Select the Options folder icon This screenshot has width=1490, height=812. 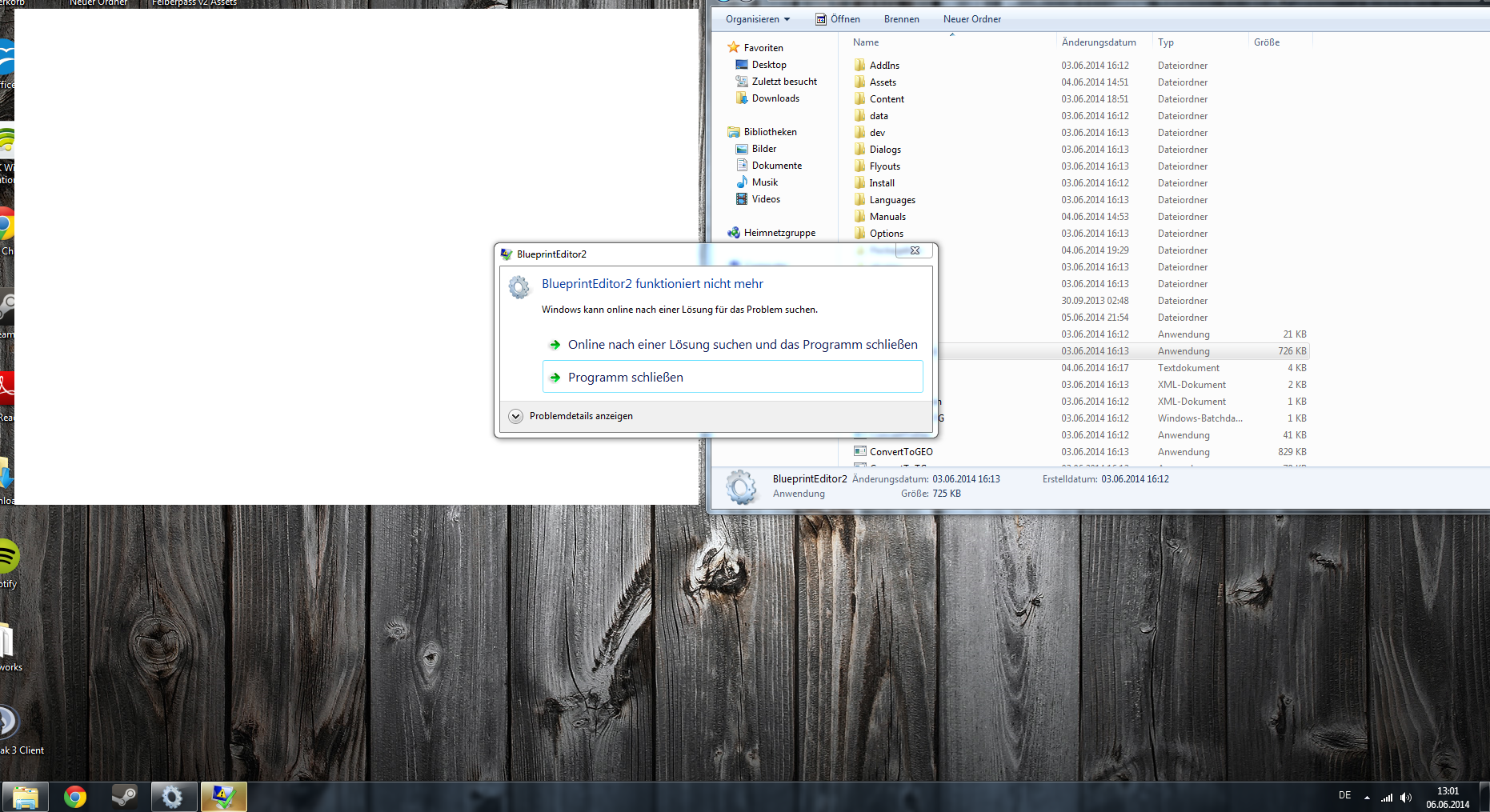tap(859, 233)
